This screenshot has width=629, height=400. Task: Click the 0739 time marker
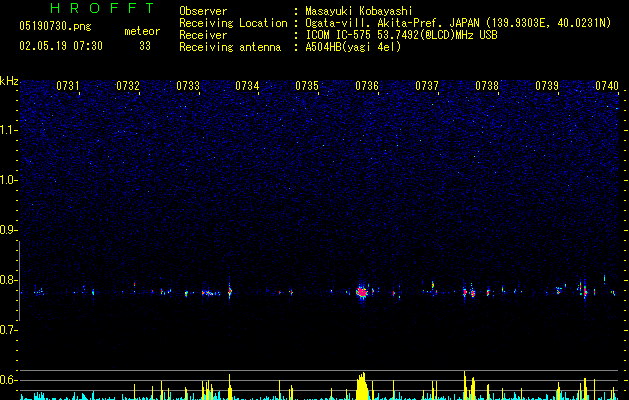click(x=547, y=86)
